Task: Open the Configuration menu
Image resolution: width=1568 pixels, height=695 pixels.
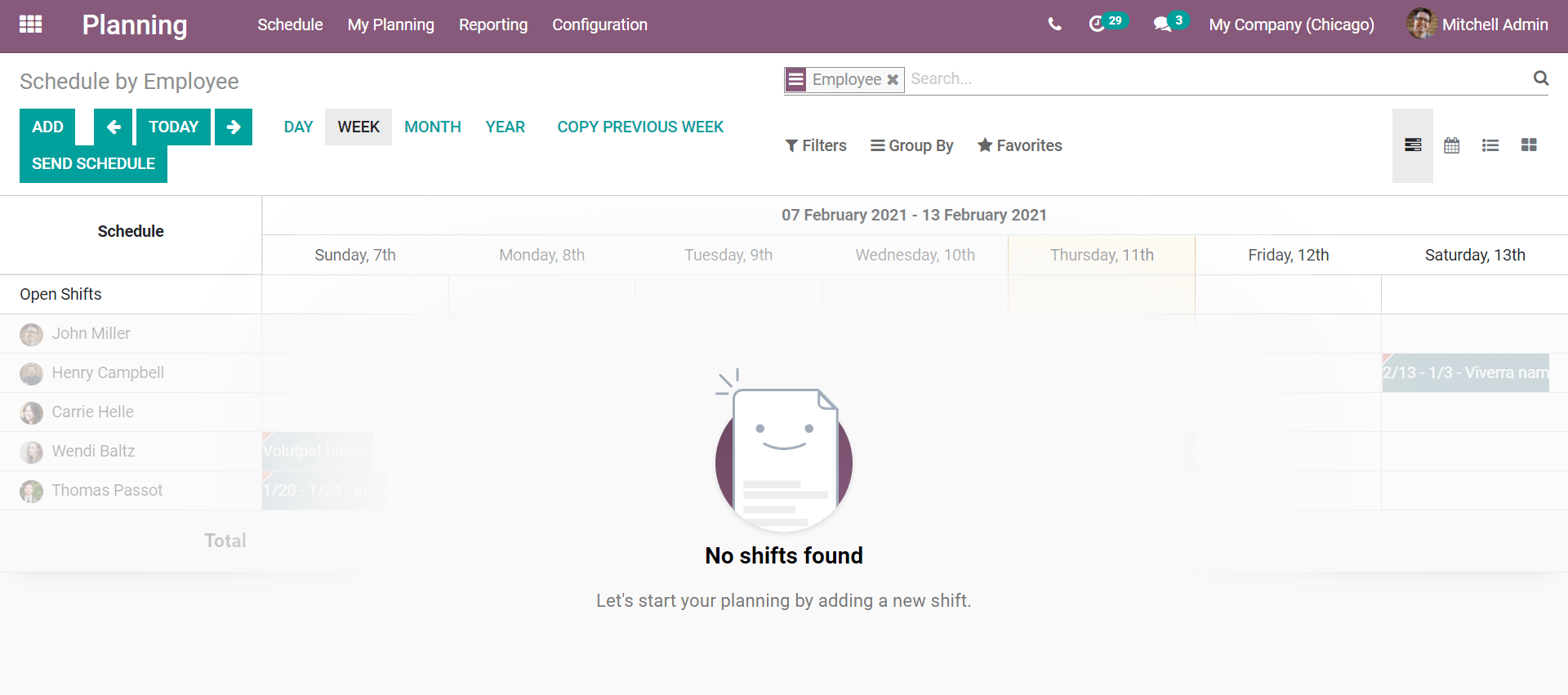Action: pyautogui.click(x=599, y=25)
